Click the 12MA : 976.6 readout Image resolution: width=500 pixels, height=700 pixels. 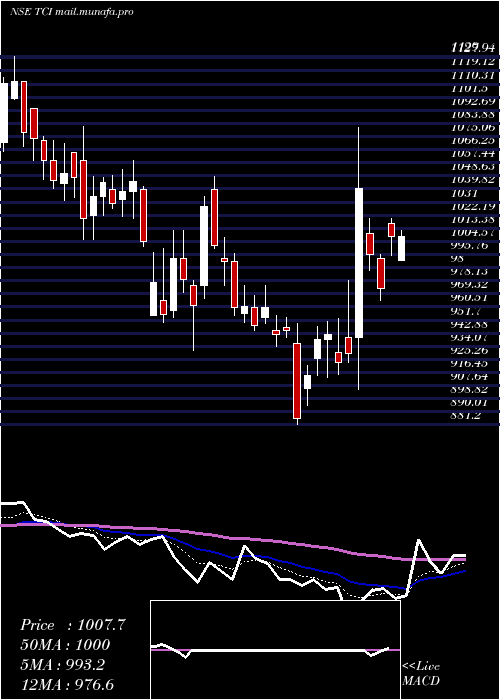point(69,684)
